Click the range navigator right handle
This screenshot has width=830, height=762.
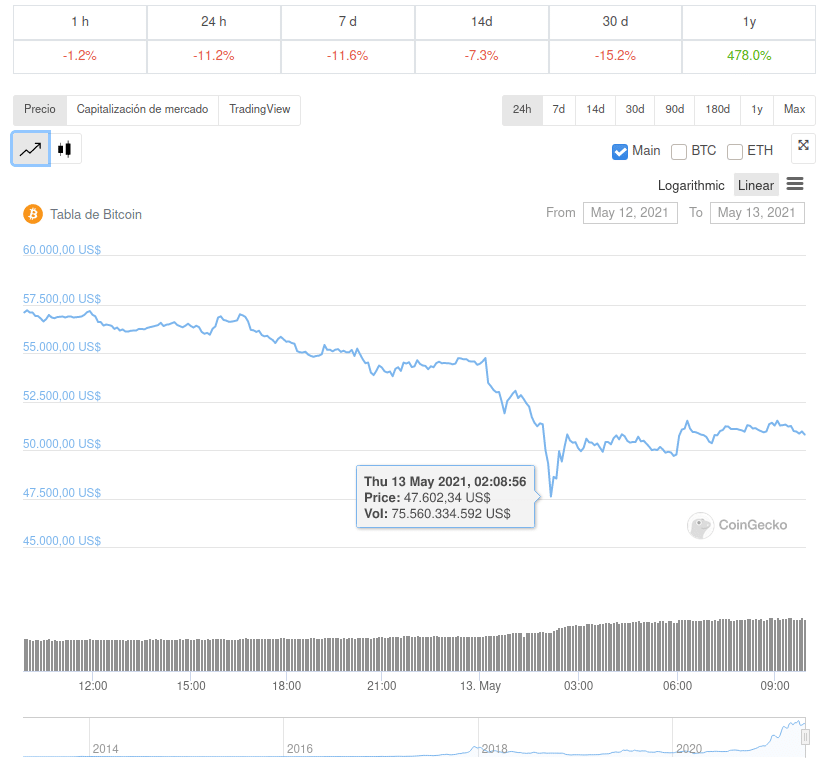pos(805,737)
